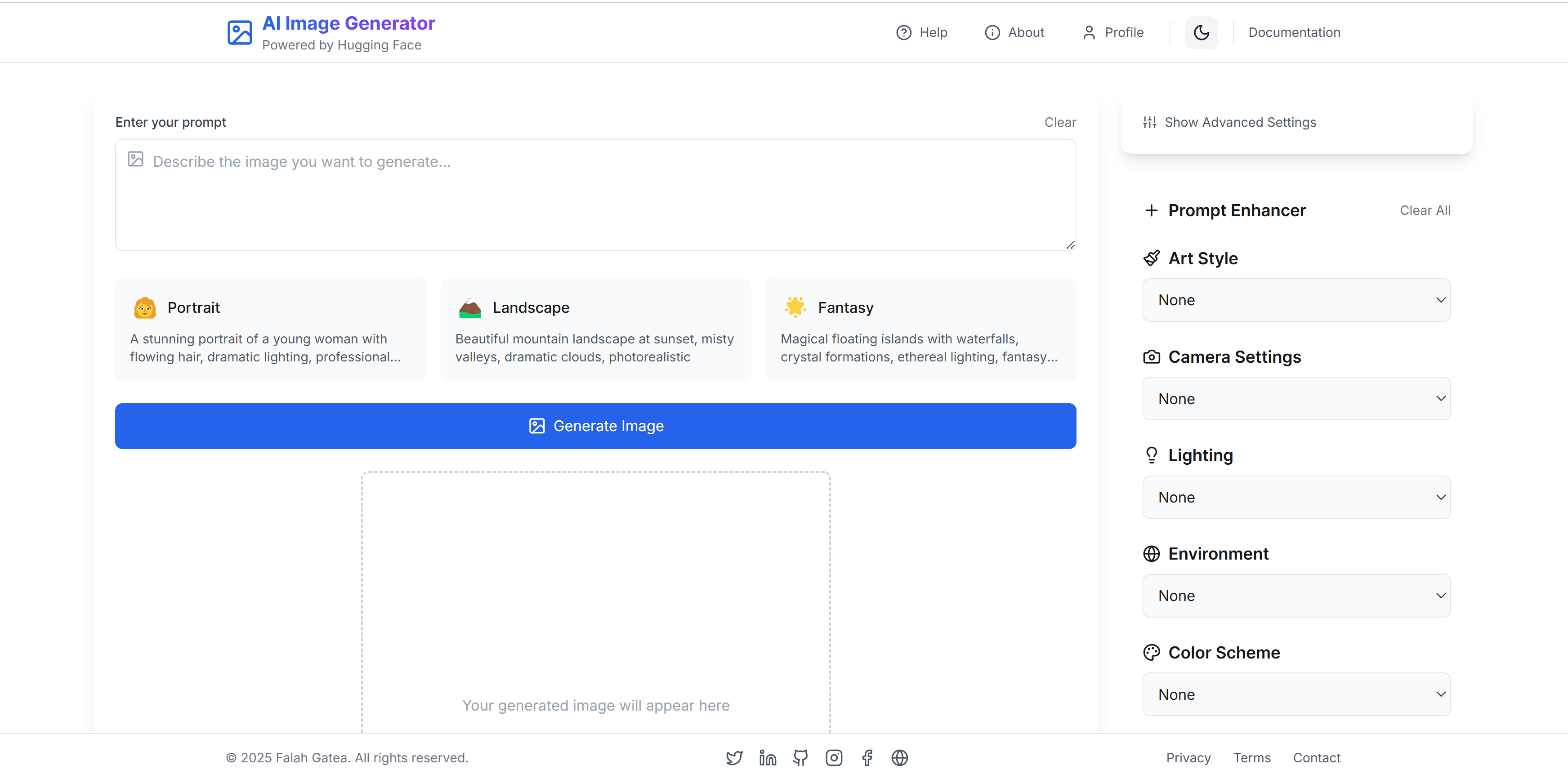1568x774 pixels.
Task: Click the plus icon beside Prompt Enhancer
Action: [x=1151, y=210]
